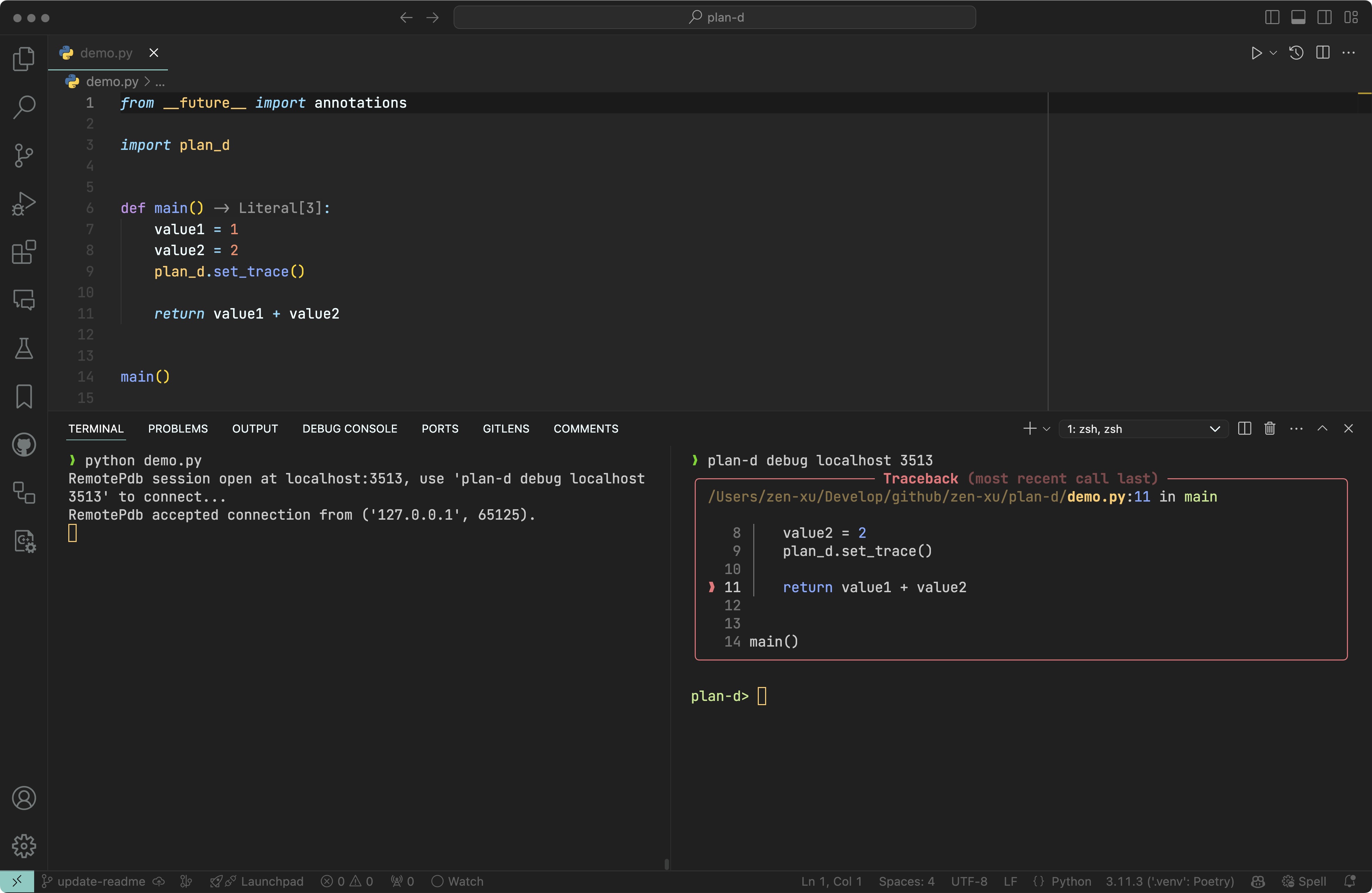
Task: Toggle the secondary side bar layout button
Action: click(1324, 17)
